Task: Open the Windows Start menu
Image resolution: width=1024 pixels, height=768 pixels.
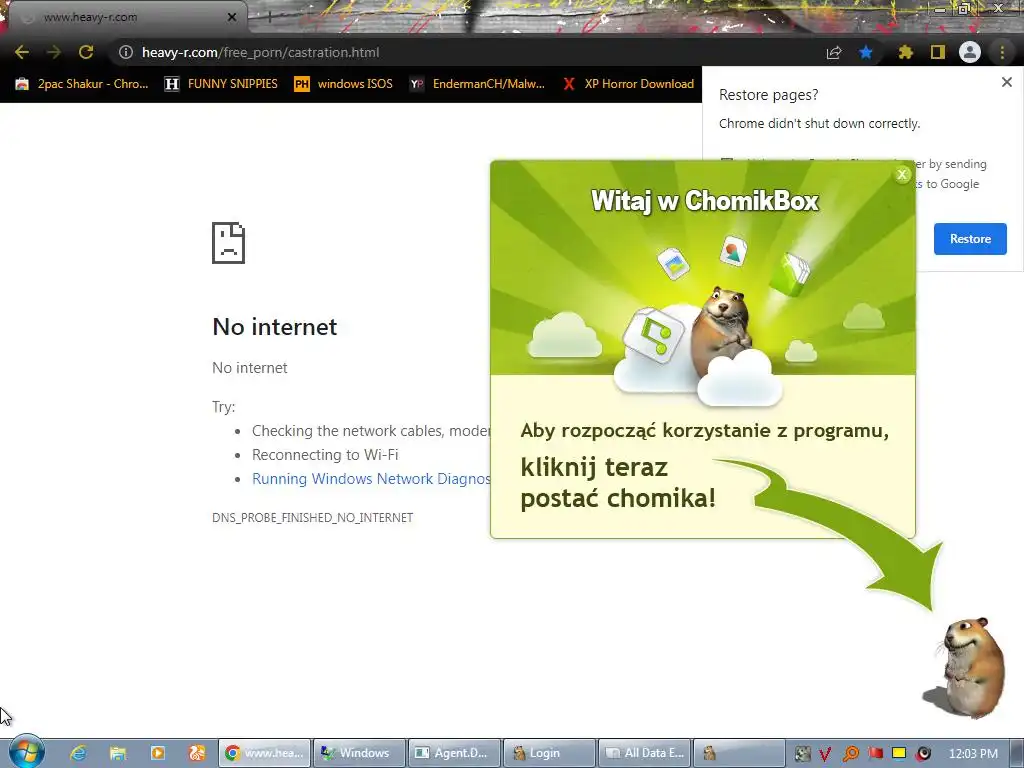Action: (x=26, y=752)
